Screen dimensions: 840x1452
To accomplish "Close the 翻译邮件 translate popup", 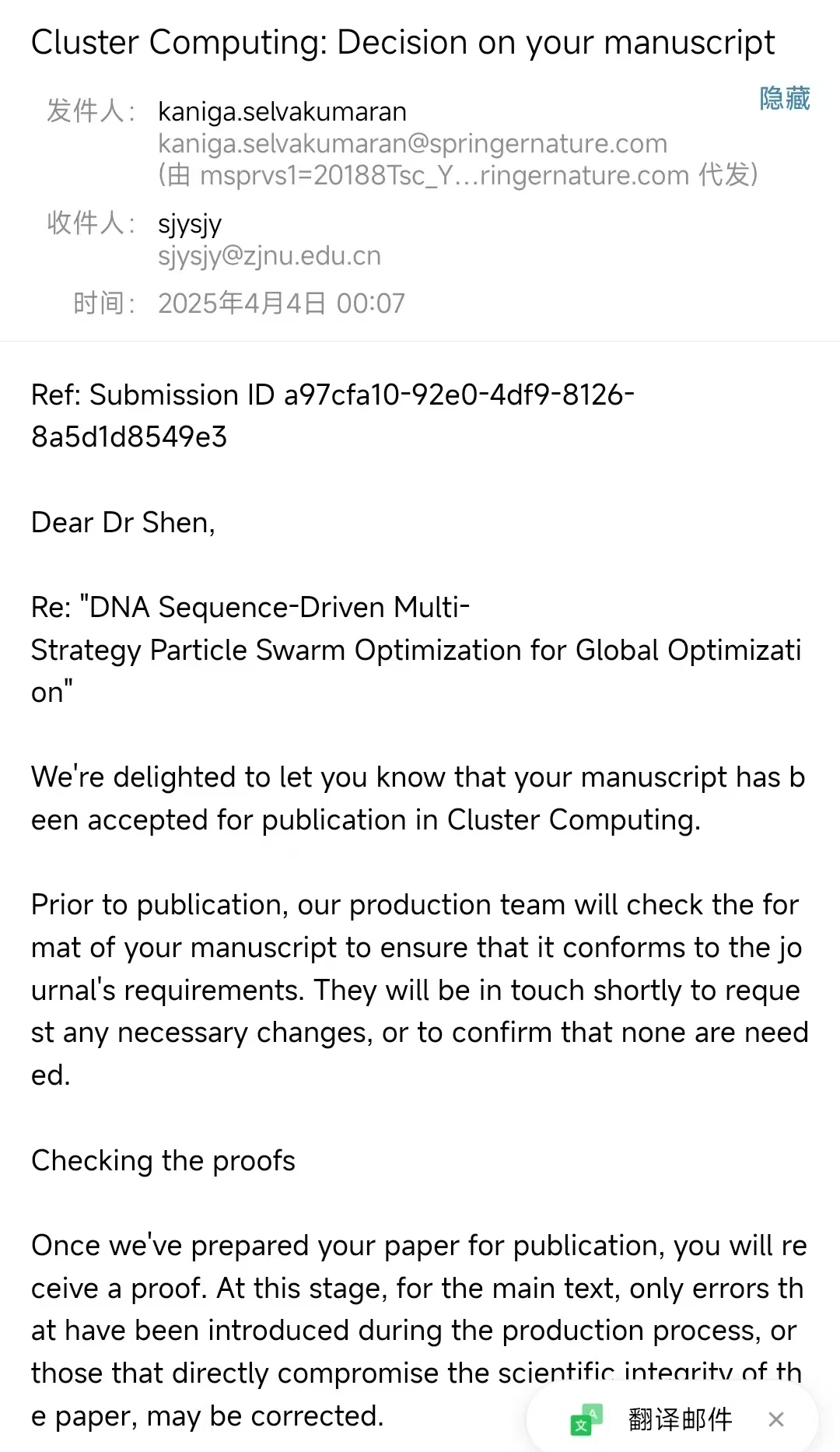I will pyautogui.click(x=775, y=1419).
